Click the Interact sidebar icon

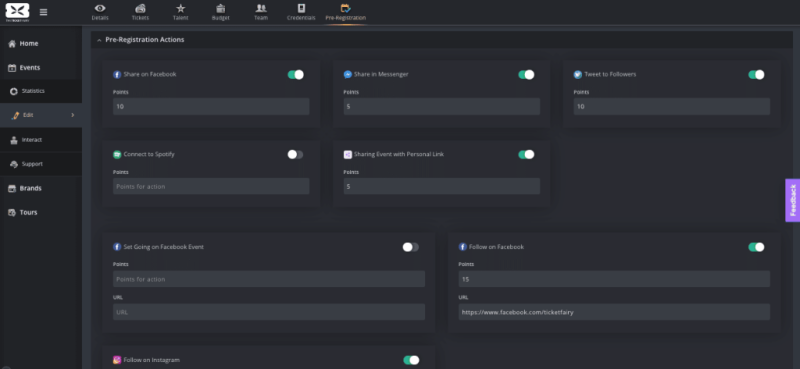click(x=14, y=140)
